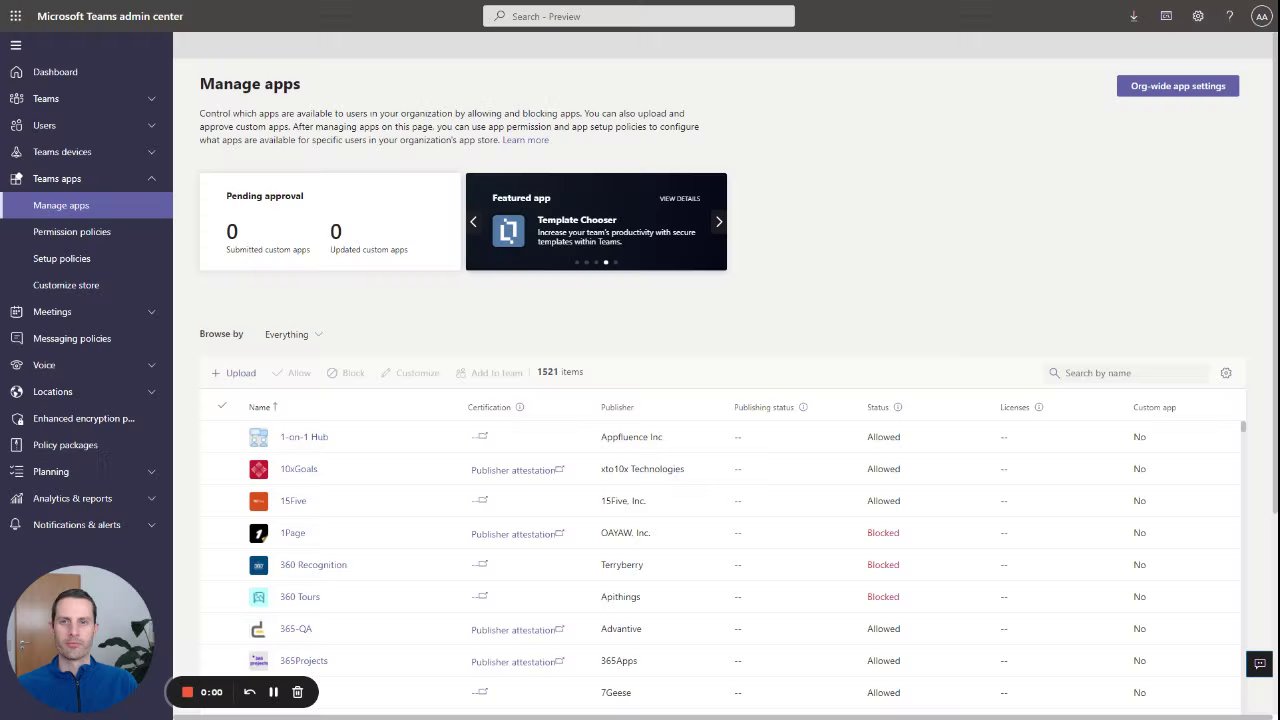This screenshot has width=1280, height=720.
Task: Stop the screen recording
Action: coord(187,692)
